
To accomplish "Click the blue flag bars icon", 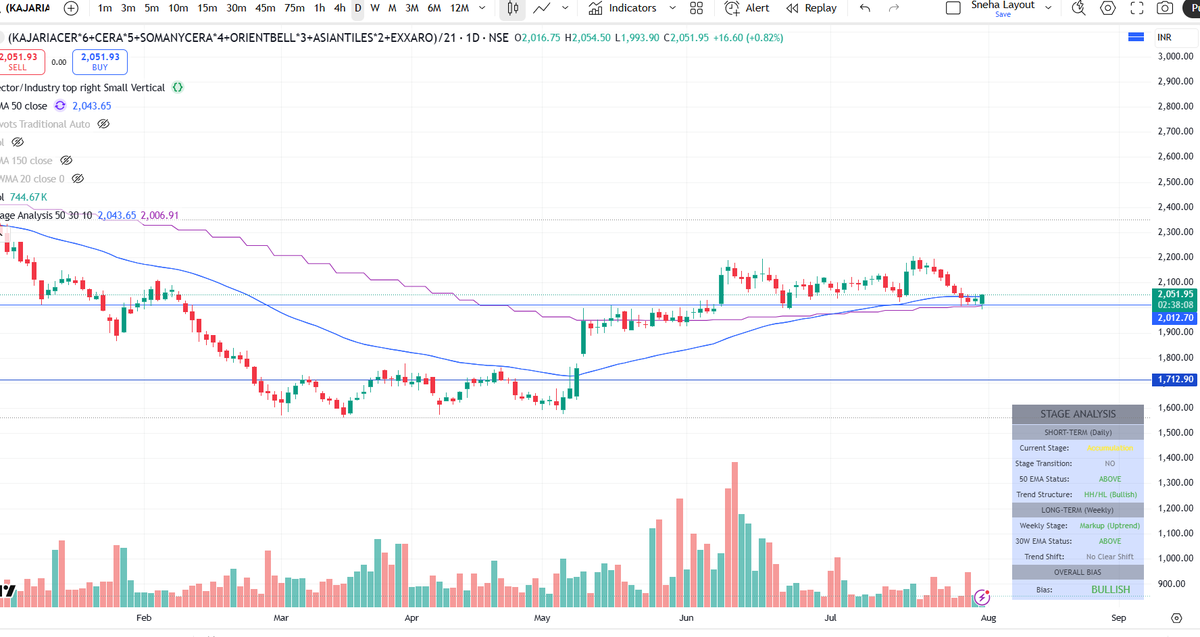I will 1135,37.
